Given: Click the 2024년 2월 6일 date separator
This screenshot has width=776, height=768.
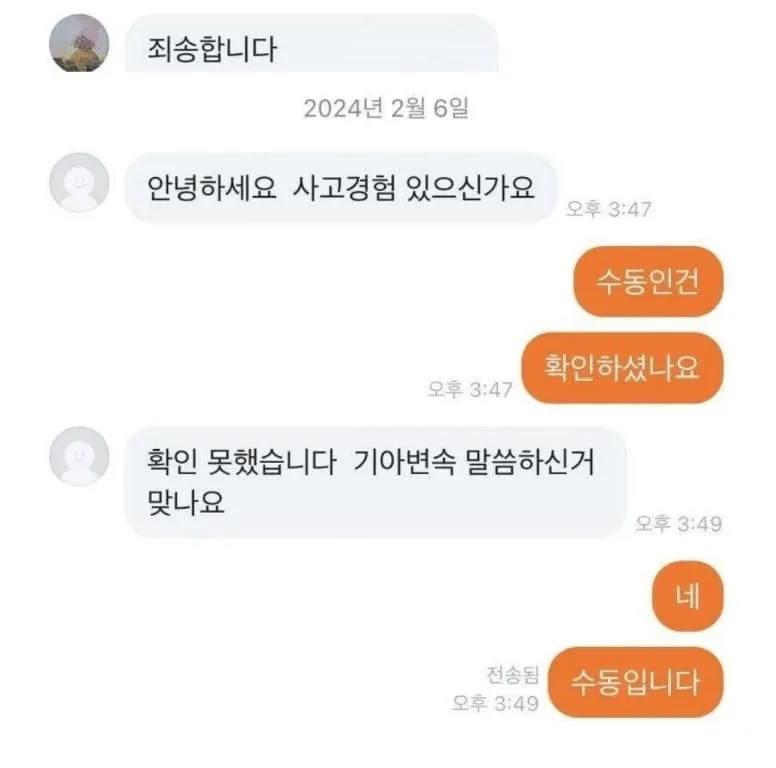Looking at the screenshot, I should coord(386,108).
